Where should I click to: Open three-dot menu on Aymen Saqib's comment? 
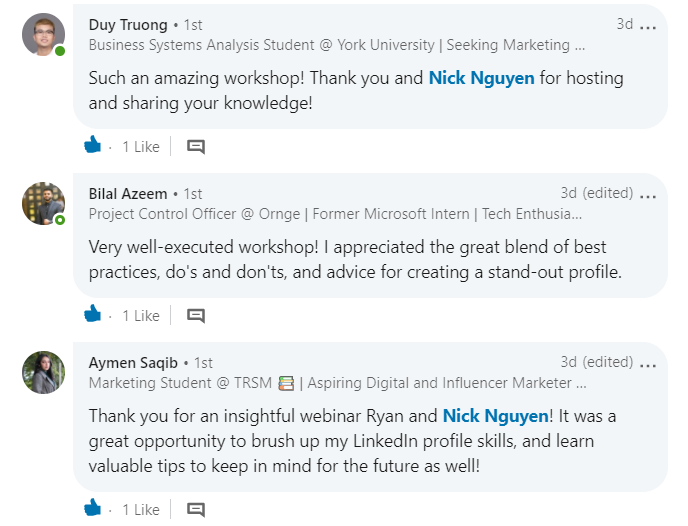648,365
